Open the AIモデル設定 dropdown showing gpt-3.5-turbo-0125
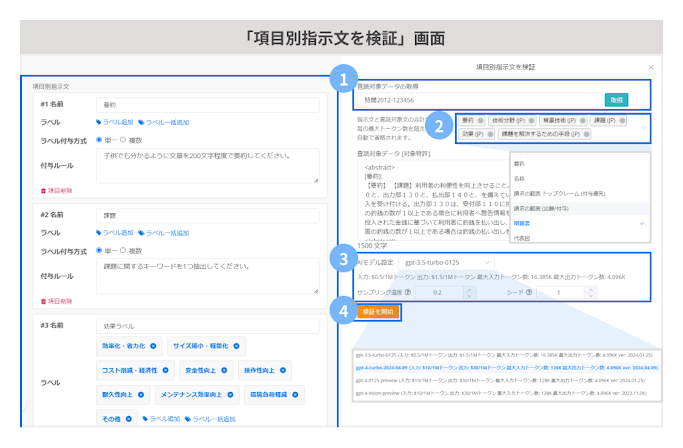The width and height of the screenshot is (683, 448). click(450, 262)
